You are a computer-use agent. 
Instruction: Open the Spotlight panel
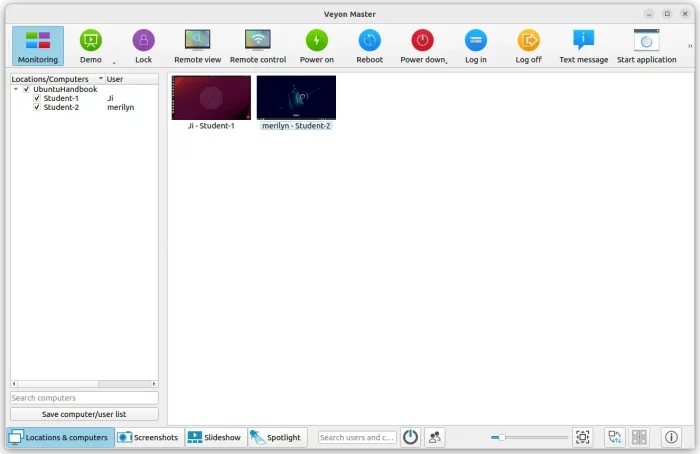pos(275,437)
